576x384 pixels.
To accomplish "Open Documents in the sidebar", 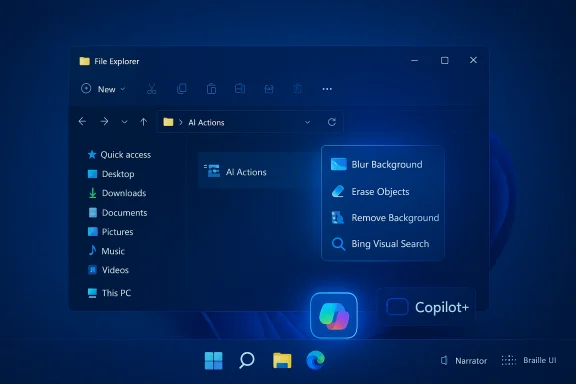I will 118,212.
